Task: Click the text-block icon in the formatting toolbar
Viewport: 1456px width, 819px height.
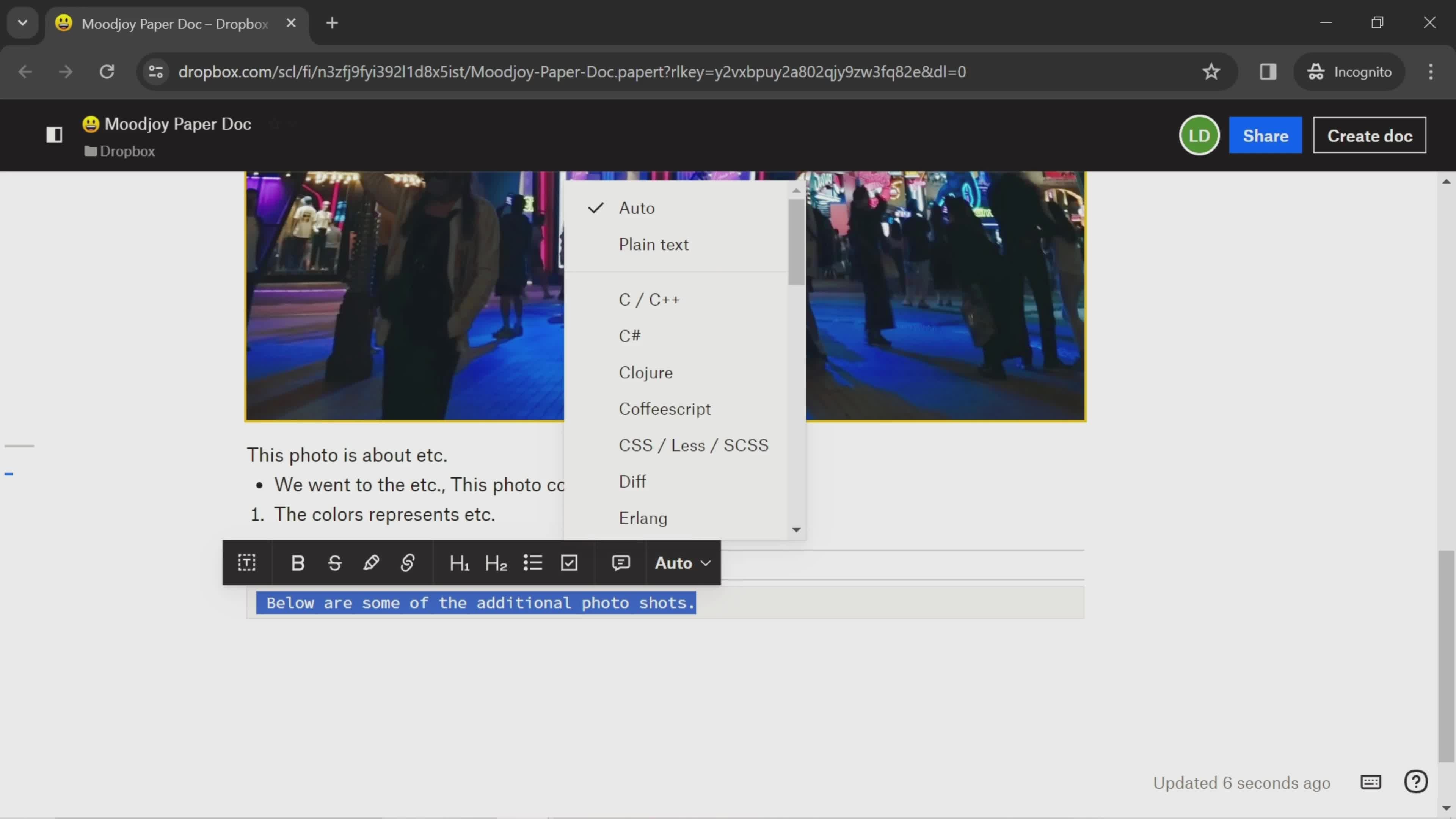Action: [247, 563]
